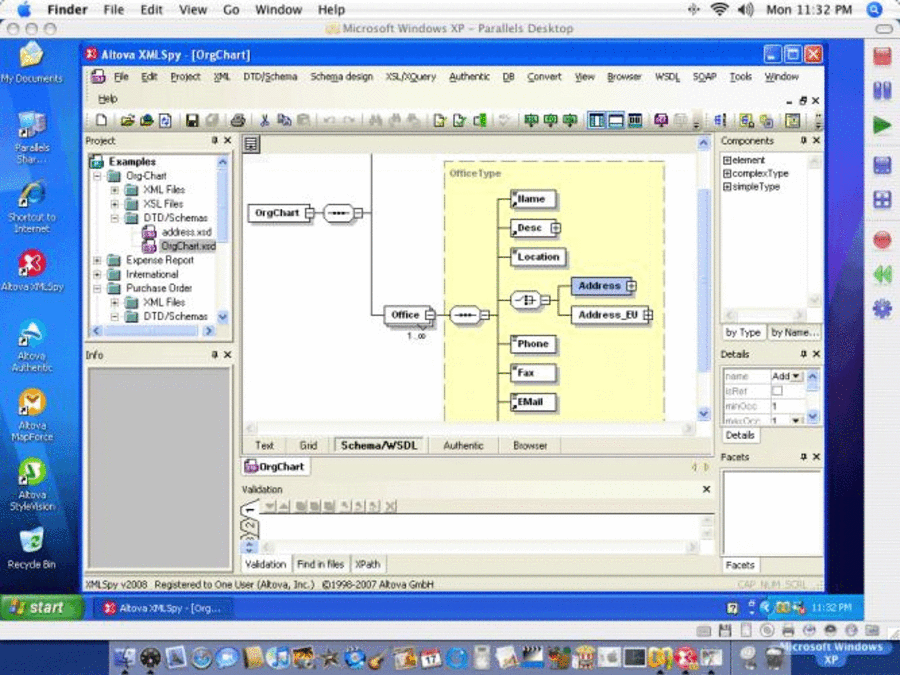Click the Display All Globals icon above diagram
The image size is (900, 675).
[251, 143]
